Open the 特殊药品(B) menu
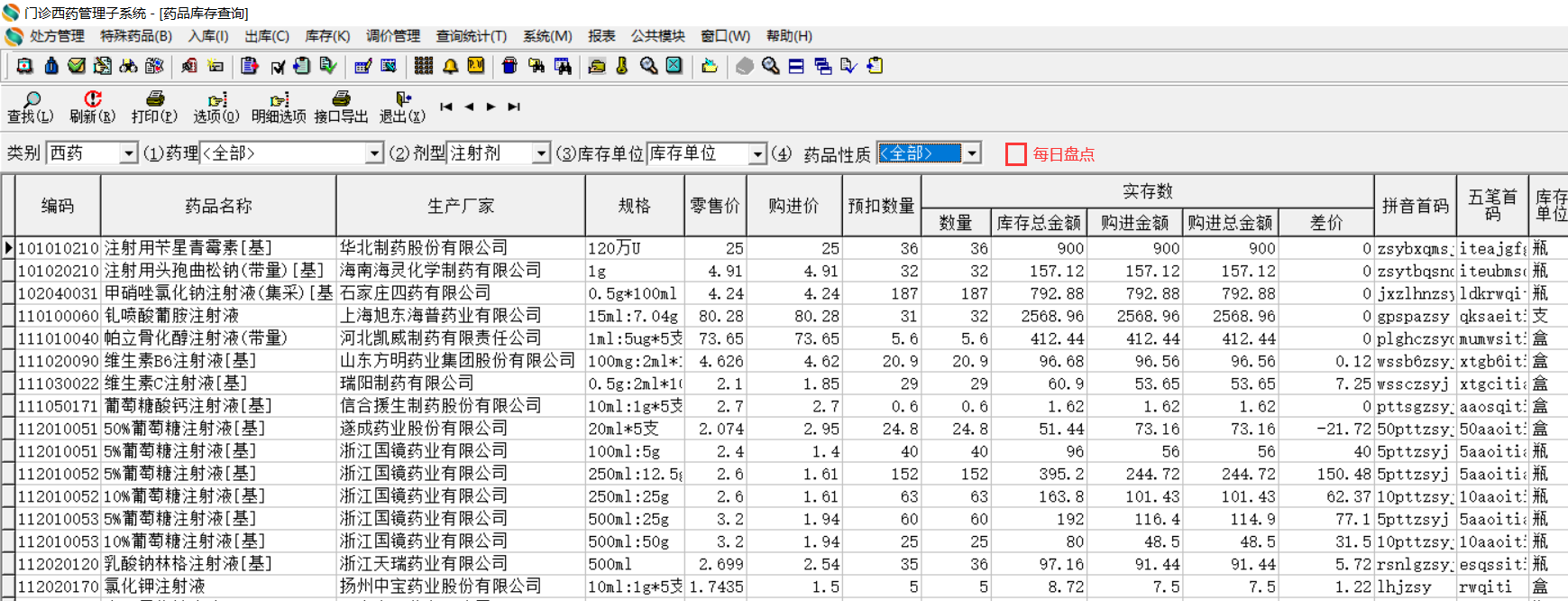 click(x=136, y=36)
